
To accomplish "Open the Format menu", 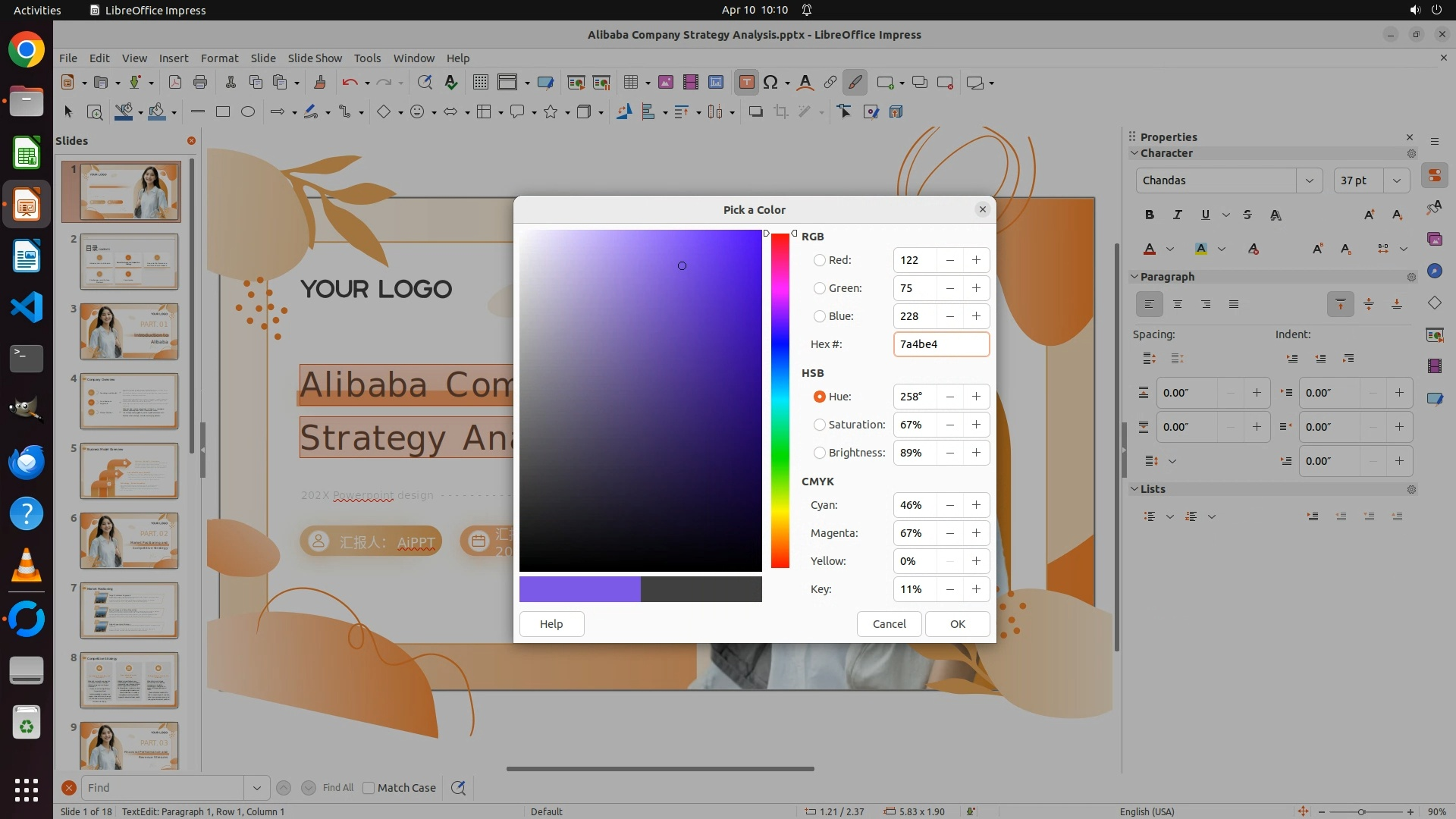I will 219,58.
